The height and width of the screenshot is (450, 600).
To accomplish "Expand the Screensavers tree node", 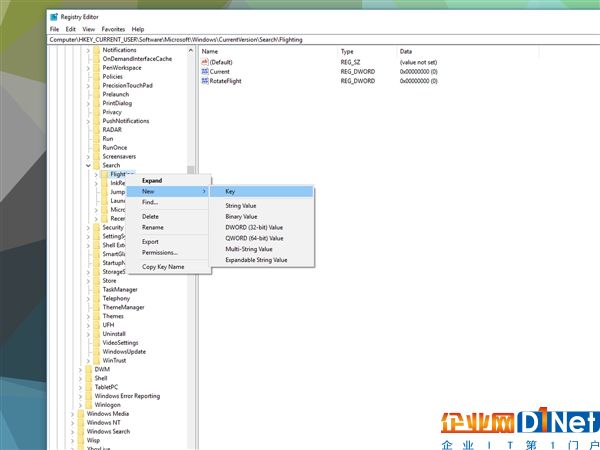I will (x=88, y=157).
